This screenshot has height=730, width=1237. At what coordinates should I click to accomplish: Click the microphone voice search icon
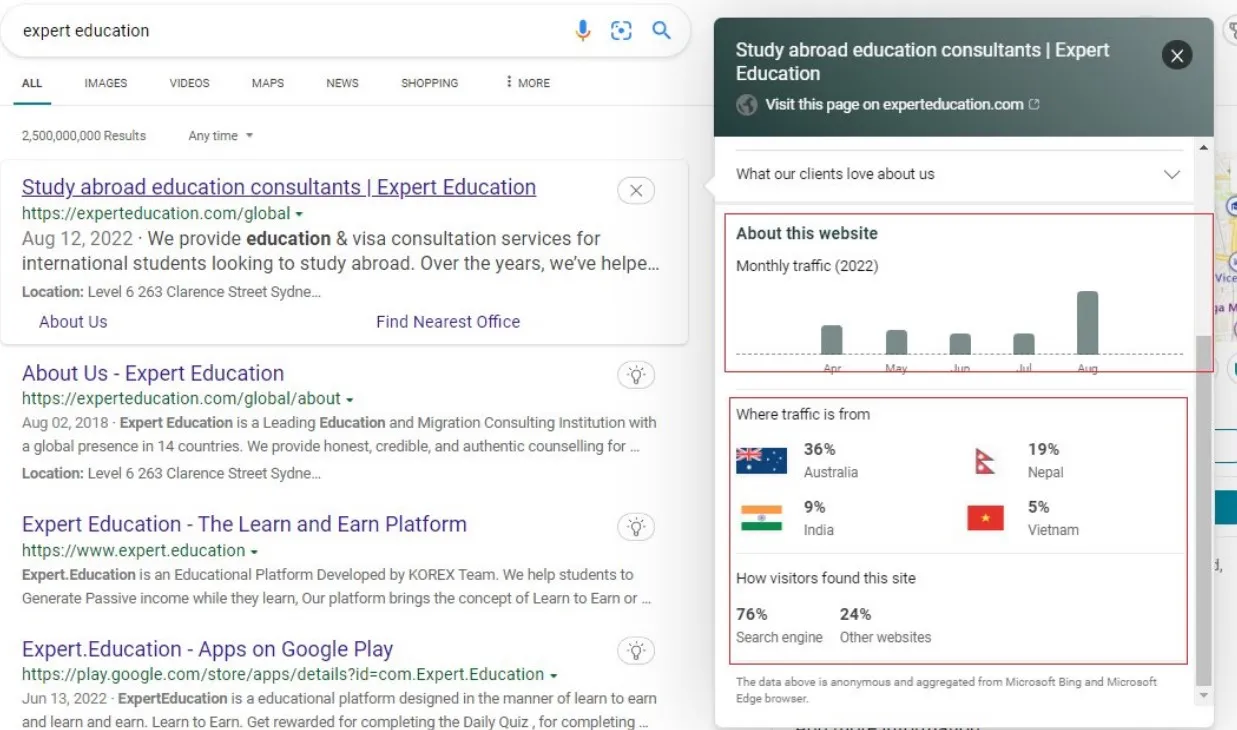tap(583, 31)
